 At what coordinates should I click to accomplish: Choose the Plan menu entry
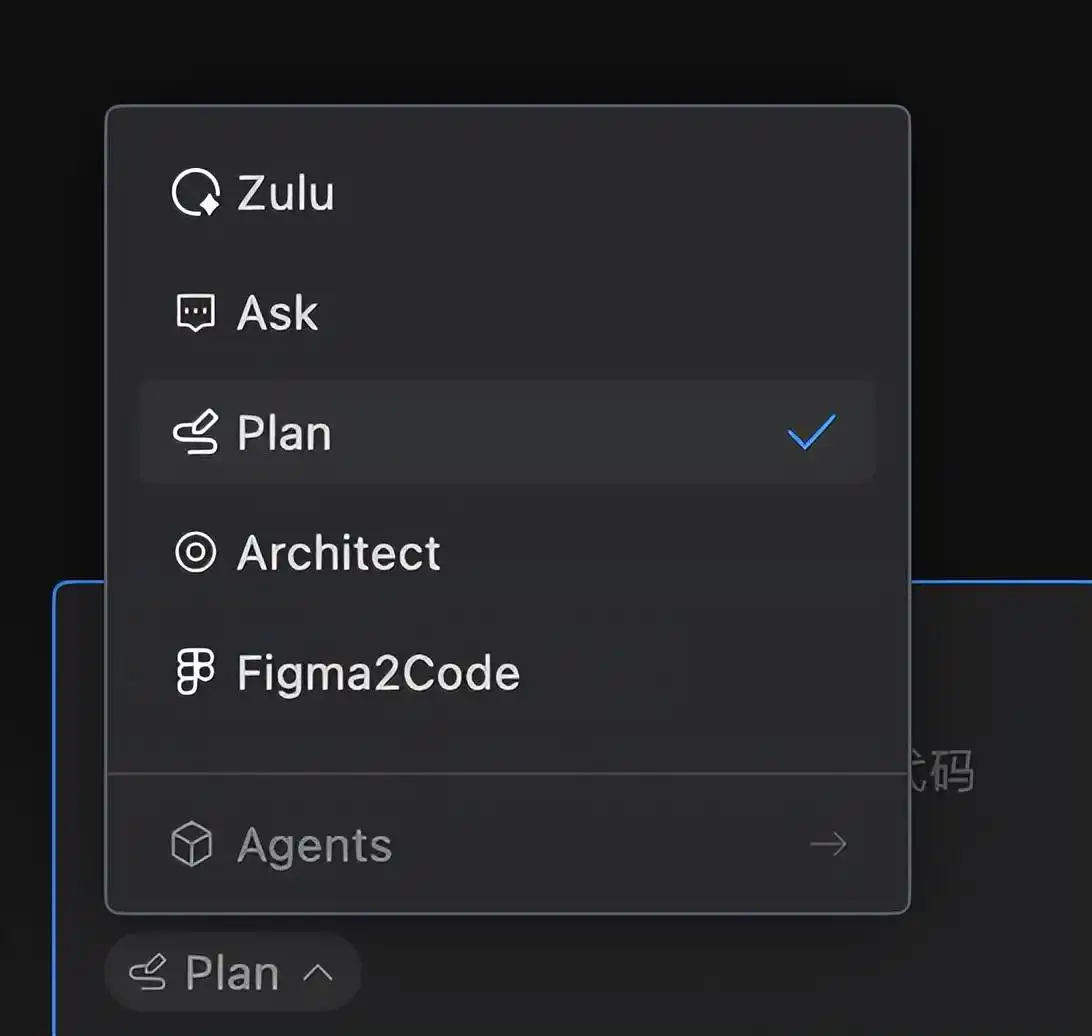(284, 434)
